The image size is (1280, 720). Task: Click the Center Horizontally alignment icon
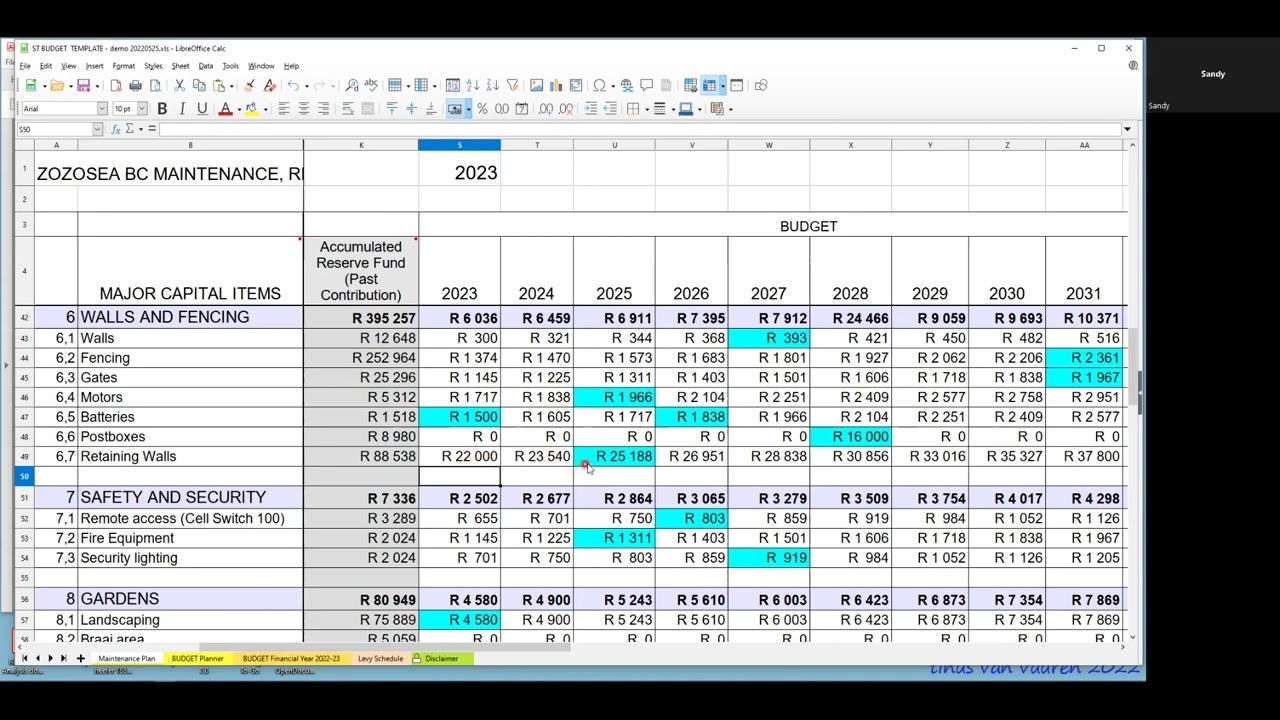(x=304, y=108)
